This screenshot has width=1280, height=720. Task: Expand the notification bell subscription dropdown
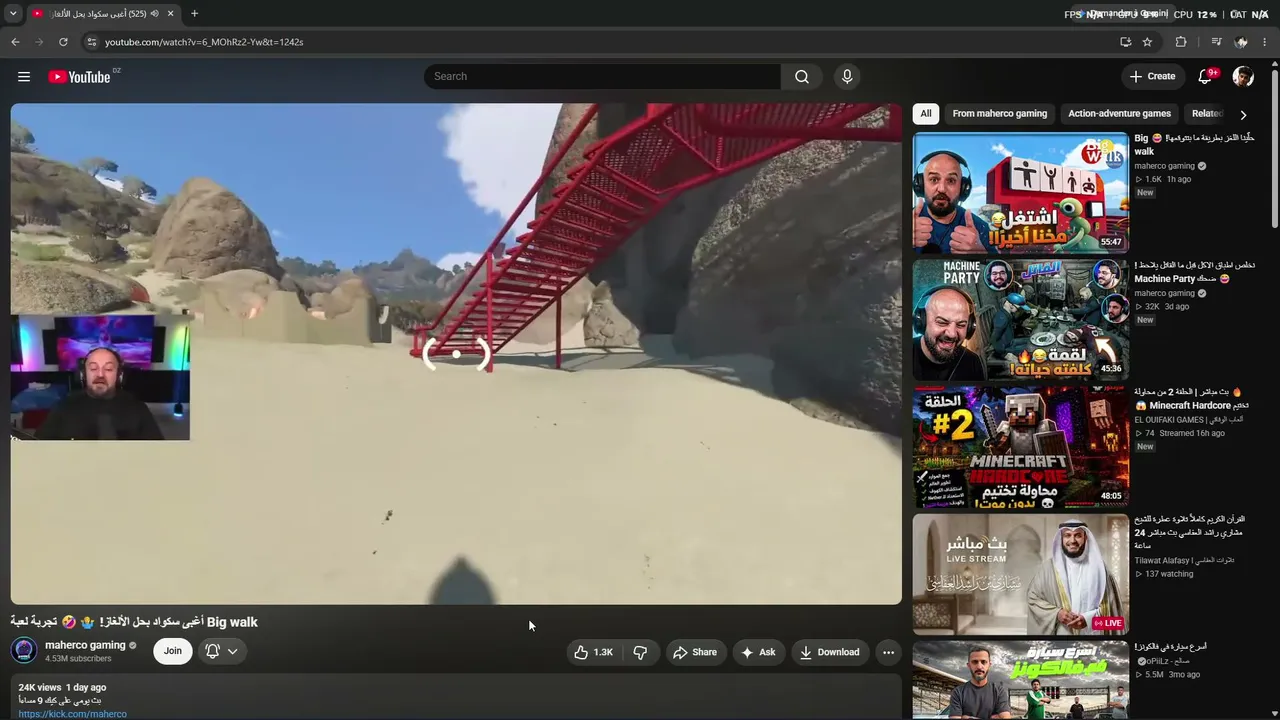(222, 651)
